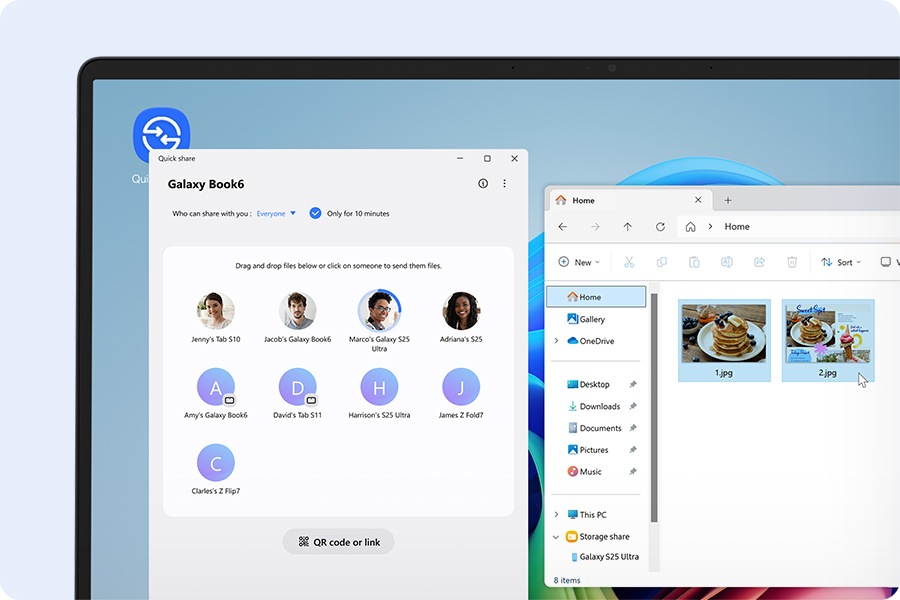Open Quick Share desktop app icon
900x600 pixels.
(x=162, y=137)
